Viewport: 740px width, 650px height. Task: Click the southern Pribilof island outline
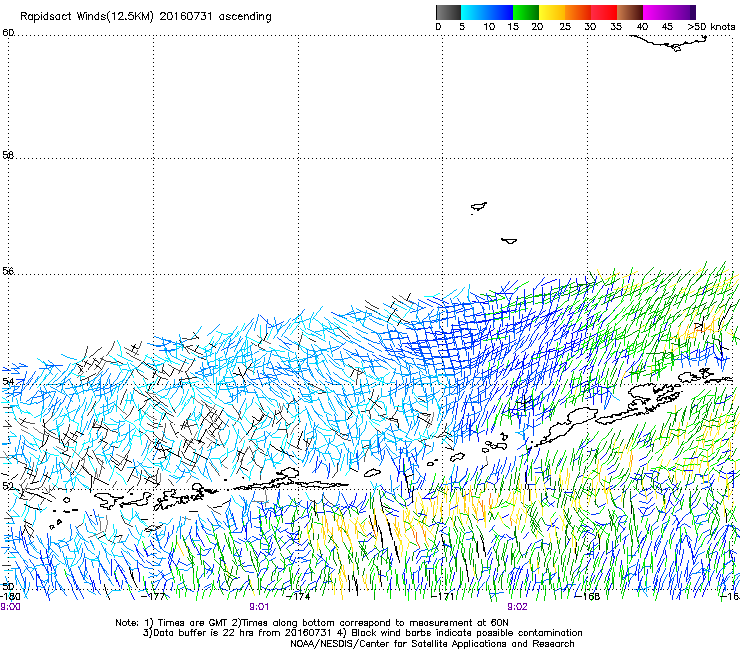pos(509,241)
